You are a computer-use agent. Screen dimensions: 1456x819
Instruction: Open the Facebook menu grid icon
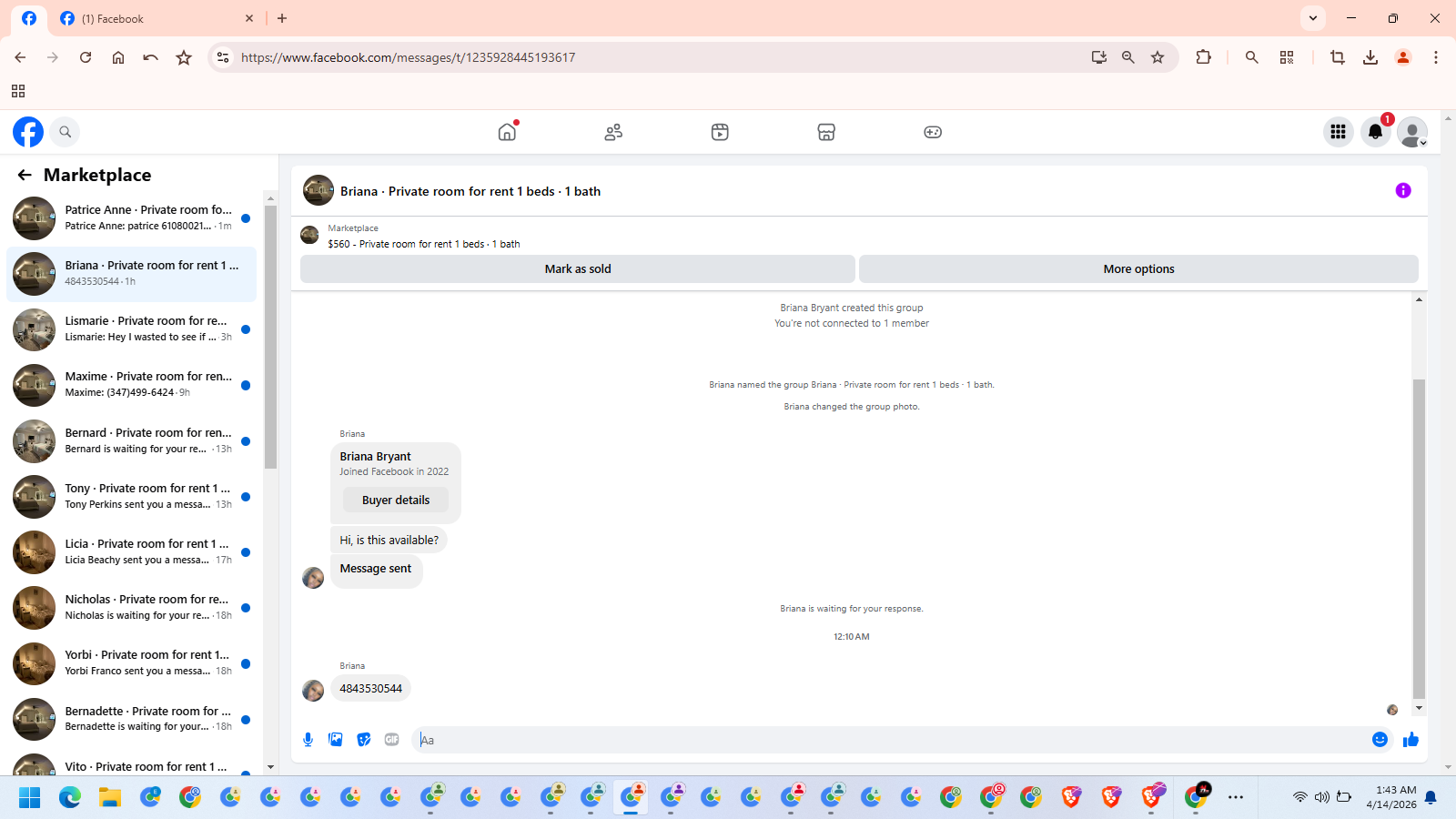coord(1338,132)
